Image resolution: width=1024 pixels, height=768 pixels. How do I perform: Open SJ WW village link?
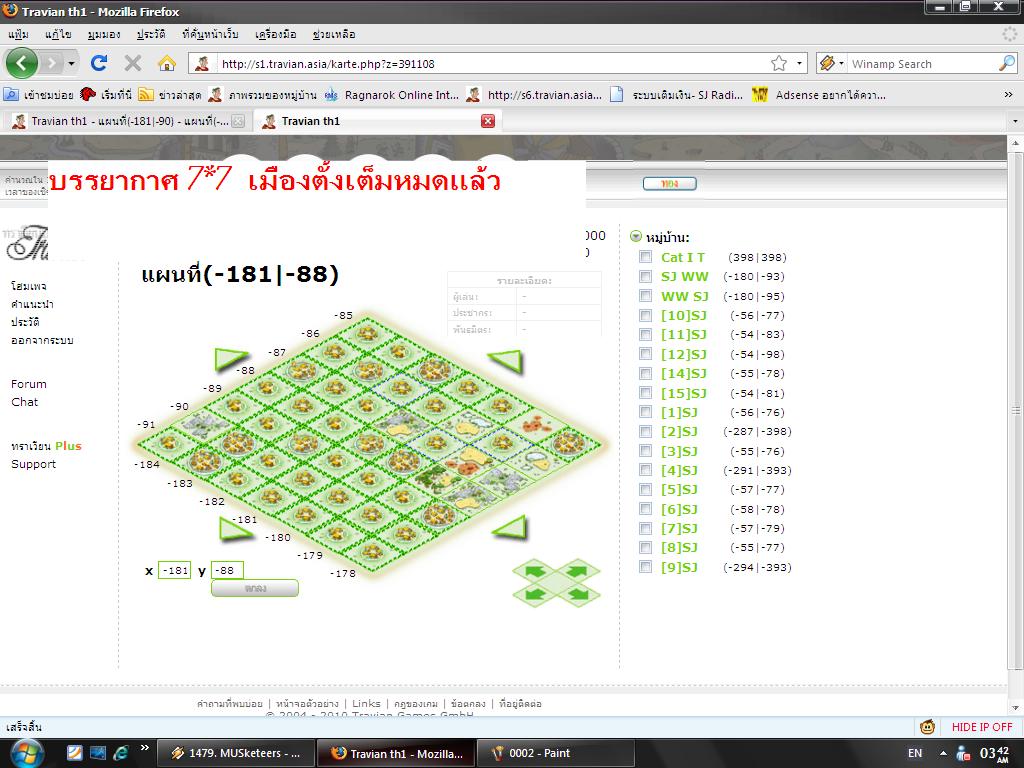684,276
